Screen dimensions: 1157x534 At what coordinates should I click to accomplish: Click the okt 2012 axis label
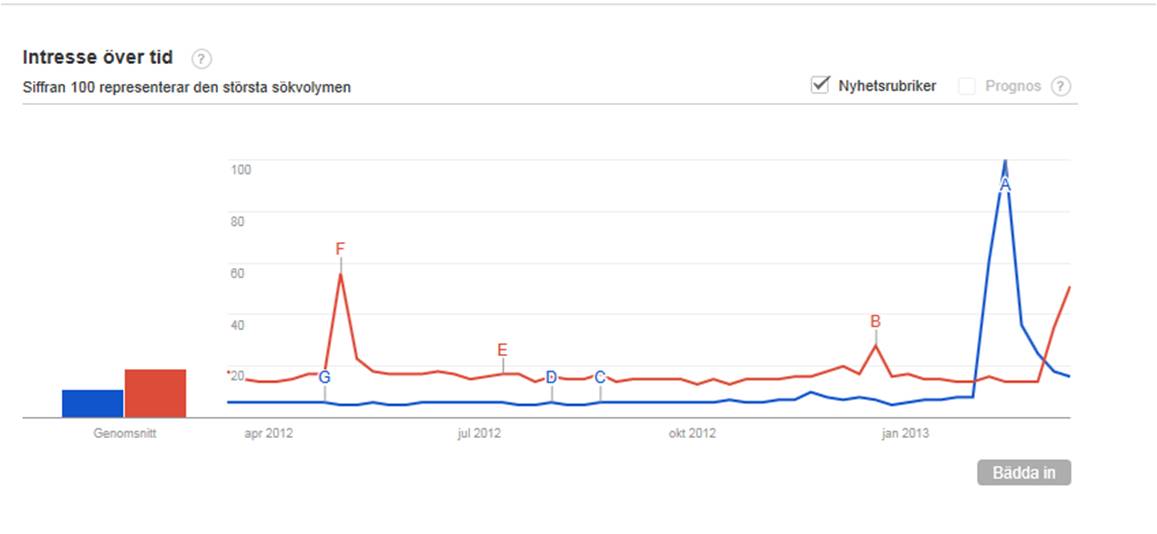coord(692,433)
